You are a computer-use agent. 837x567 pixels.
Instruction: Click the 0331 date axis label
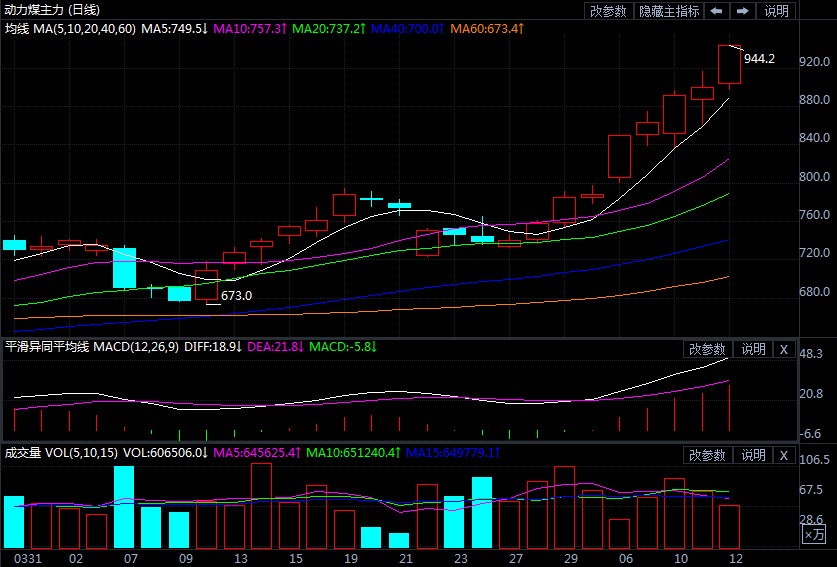coord(28,559)
